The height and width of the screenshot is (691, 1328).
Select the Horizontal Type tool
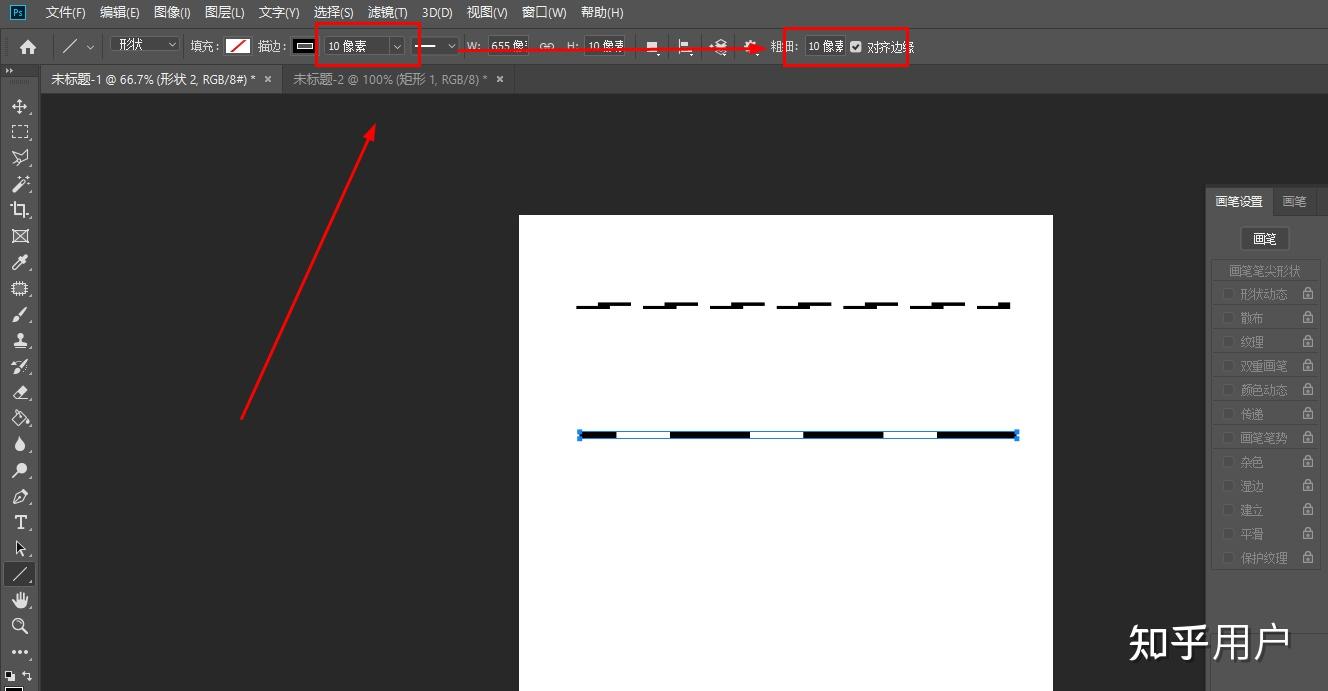coord(19,522)
